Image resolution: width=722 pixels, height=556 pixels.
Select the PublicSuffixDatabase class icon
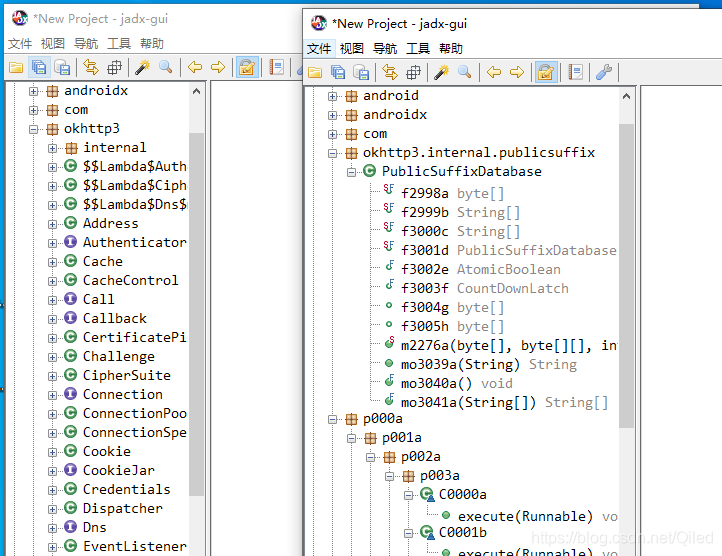(370, 171)
